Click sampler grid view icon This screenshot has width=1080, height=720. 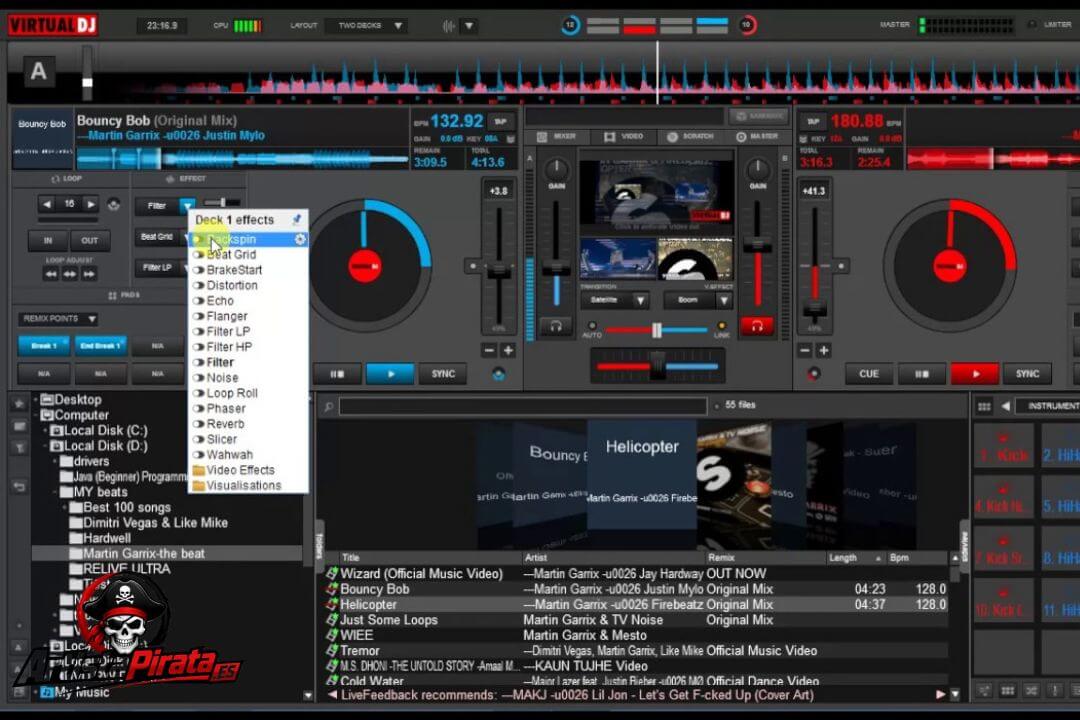coord(984,407)
